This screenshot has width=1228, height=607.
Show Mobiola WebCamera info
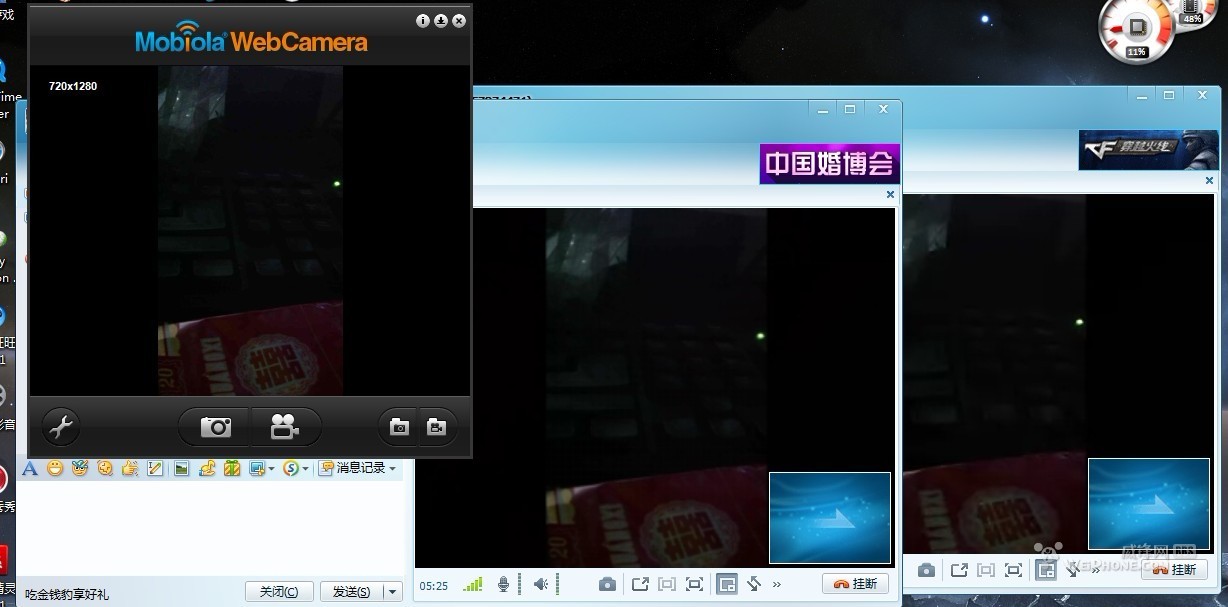(422, 21)
